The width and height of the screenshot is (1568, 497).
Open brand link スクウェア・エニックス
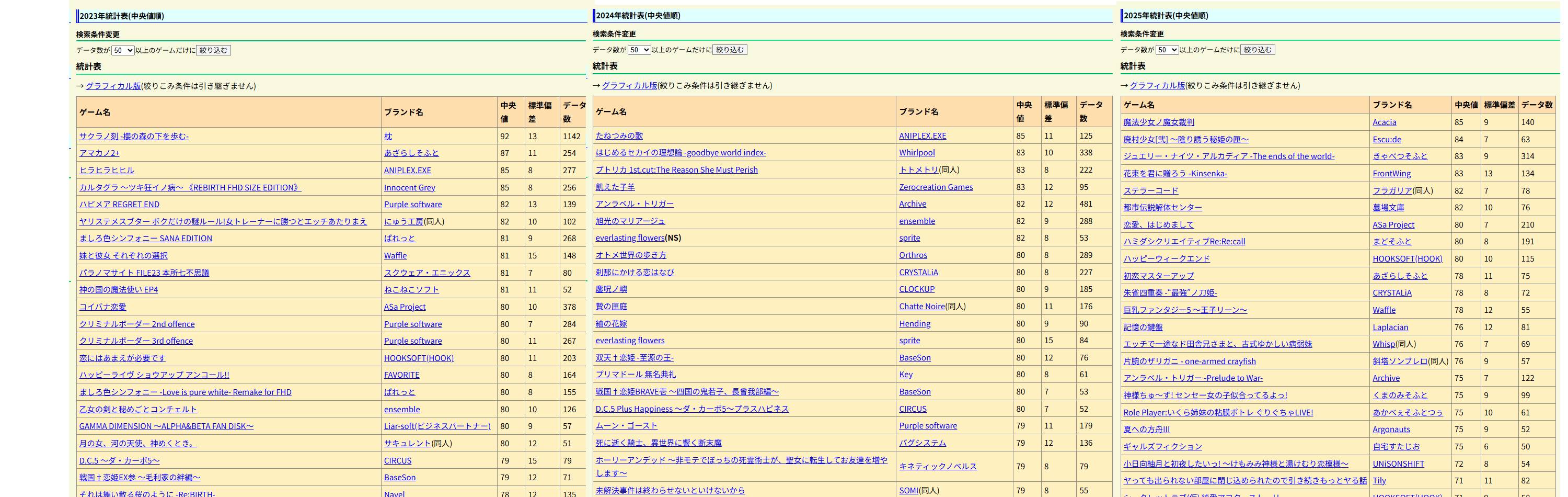coord(428,273)
